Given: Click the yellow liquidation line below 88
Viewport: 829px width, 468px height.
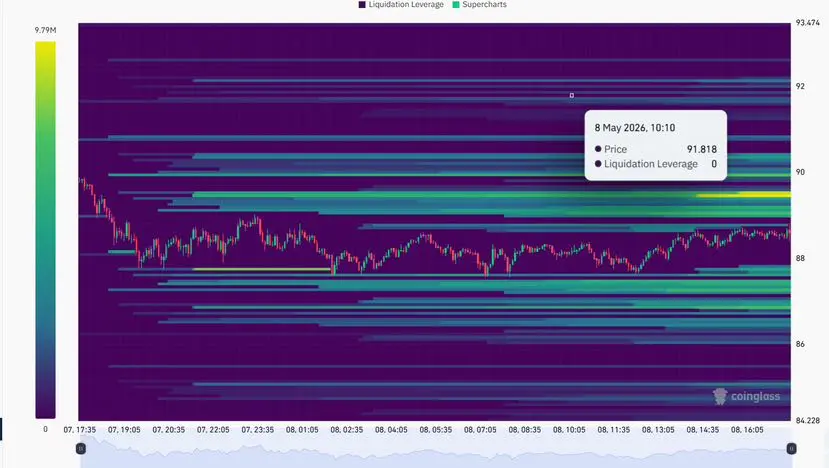Looking at the screenshot, I should tap(262, 269).
